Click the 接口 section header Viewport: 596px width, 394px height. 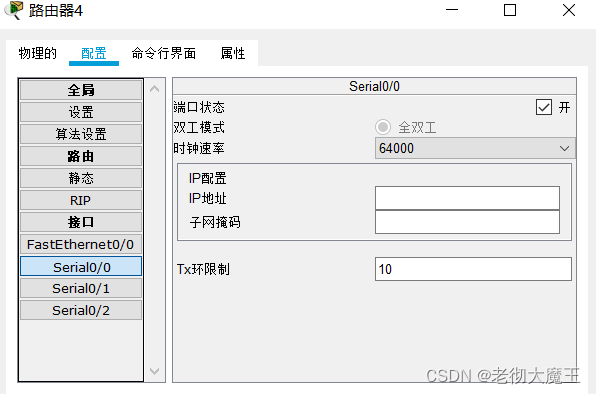pos(81,222)
